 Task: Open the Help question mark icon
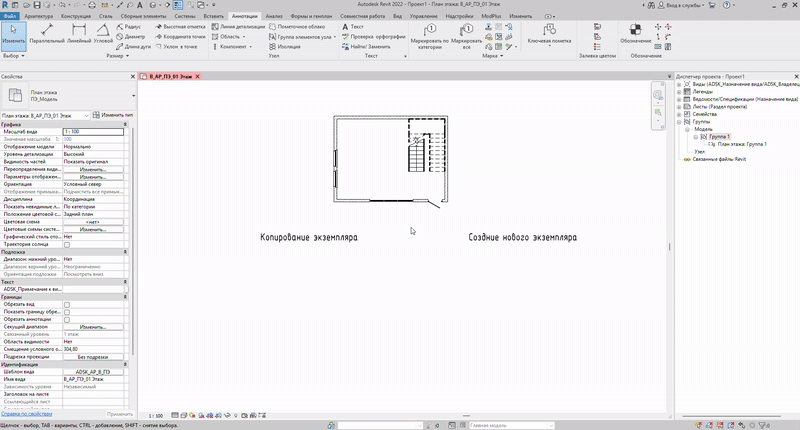tap(726, 5)
